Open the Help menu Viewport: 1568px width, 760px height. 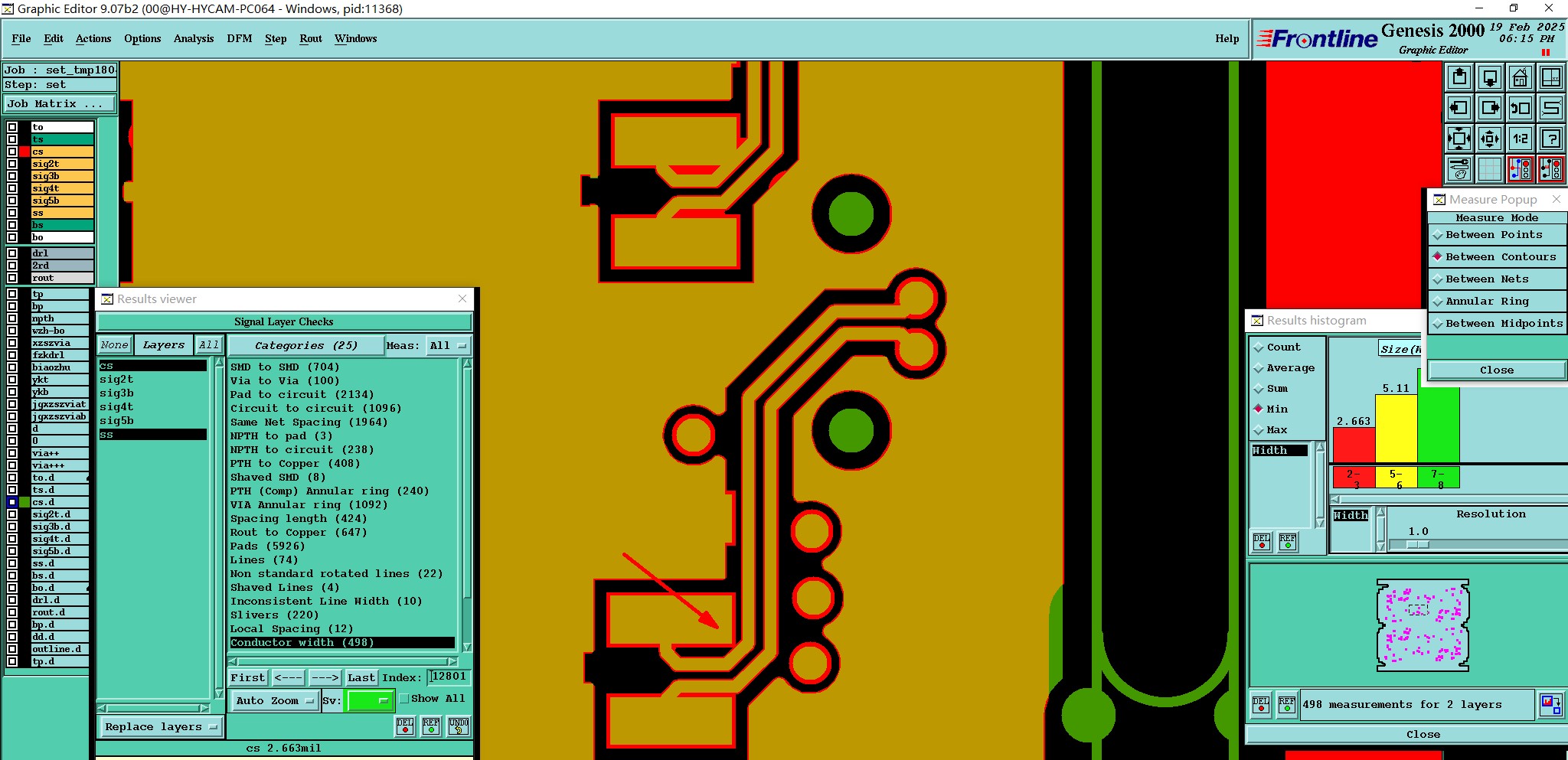1227,38
